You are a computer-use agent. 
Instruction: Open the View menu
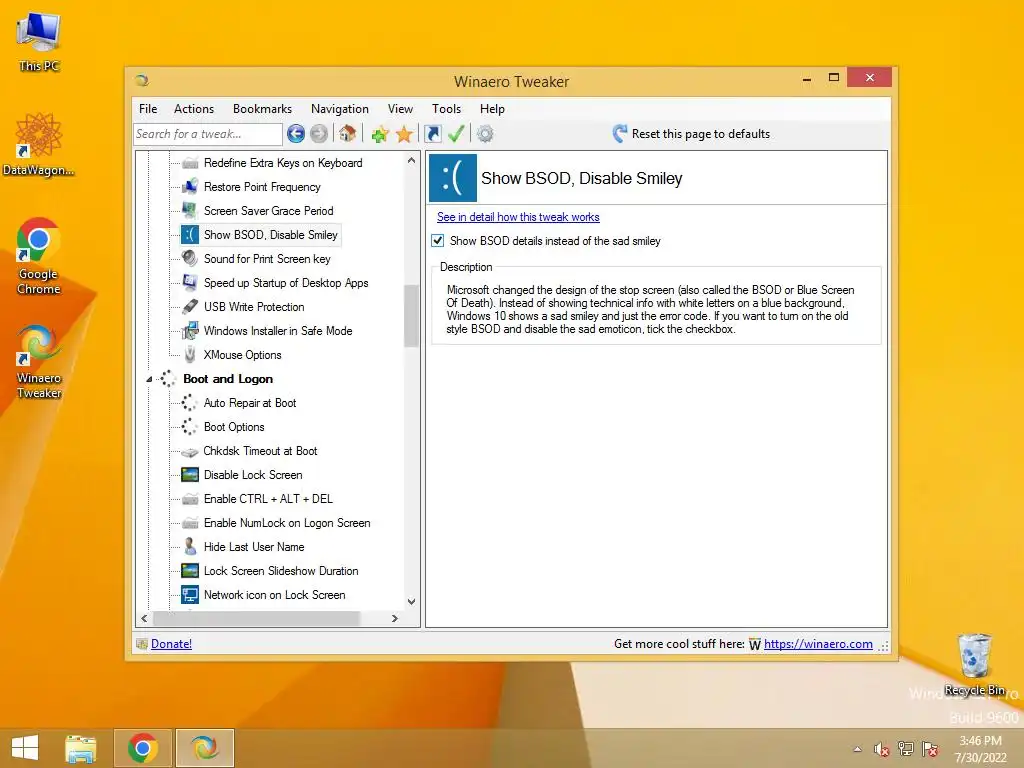400,109
